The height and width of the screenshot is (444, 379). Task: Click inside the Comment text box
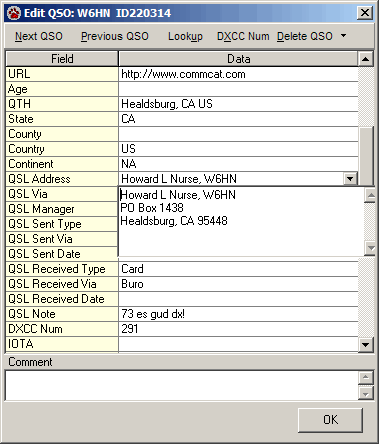pyautogui.click(x=182, y=386)
